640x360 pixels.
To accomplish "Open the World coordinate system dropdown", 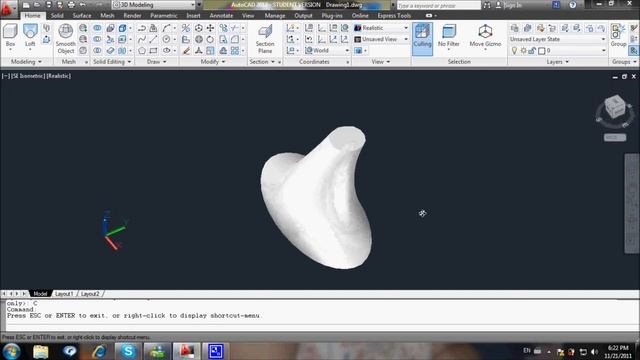I will click(327, 51).
